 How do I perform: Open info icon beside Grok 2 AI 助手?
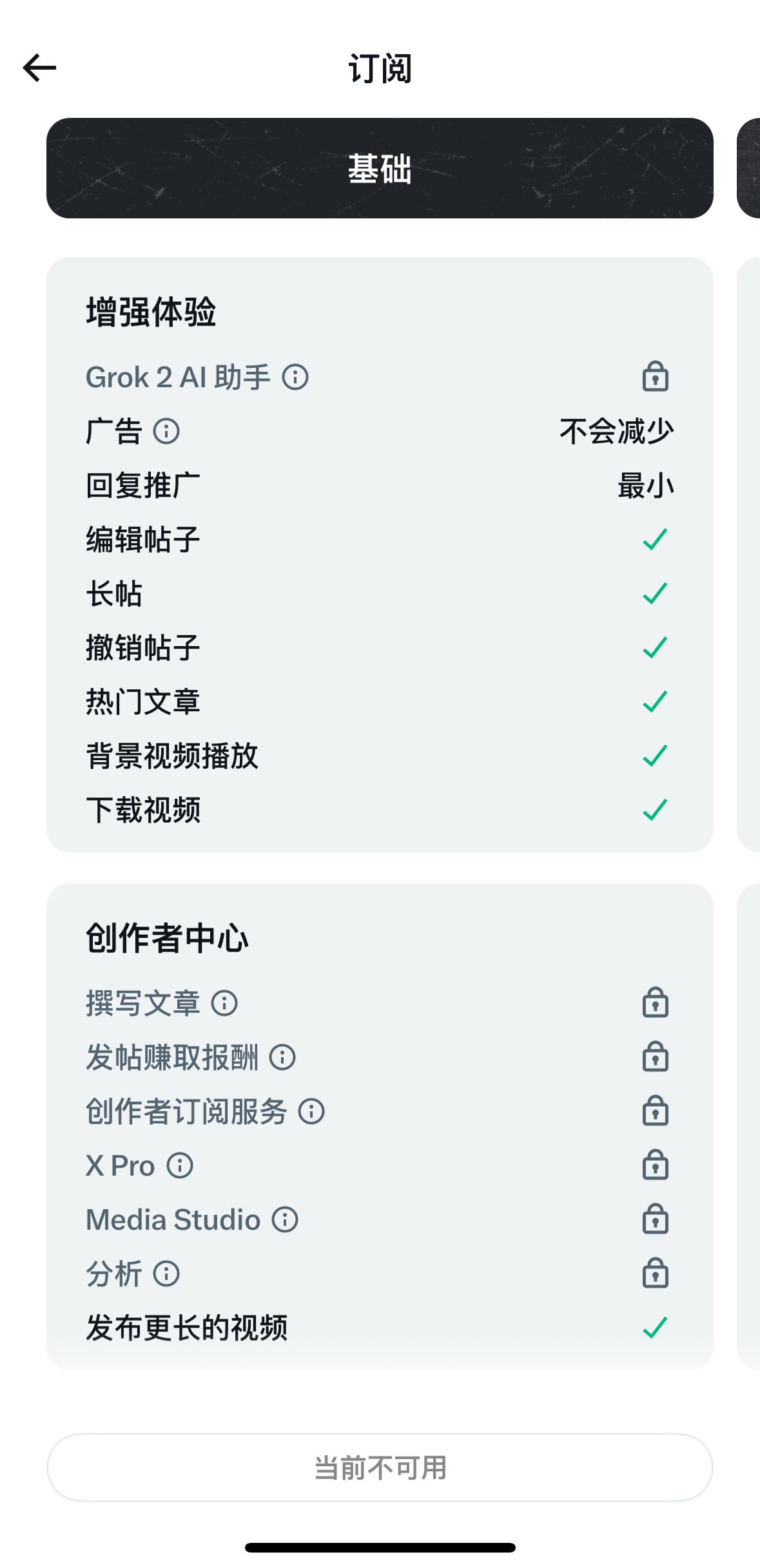[295, 377]
